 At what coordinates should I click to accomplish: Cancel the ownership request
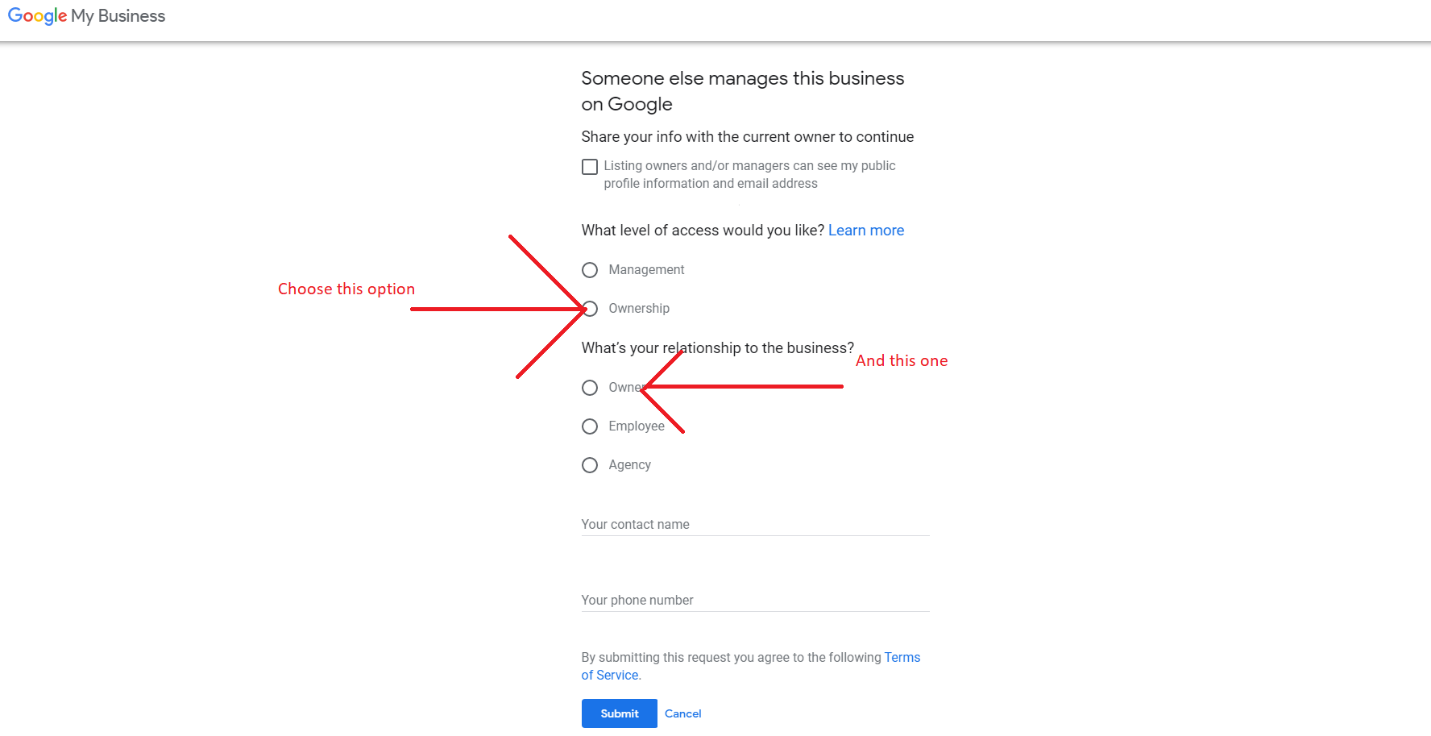(x=682, y=713)
